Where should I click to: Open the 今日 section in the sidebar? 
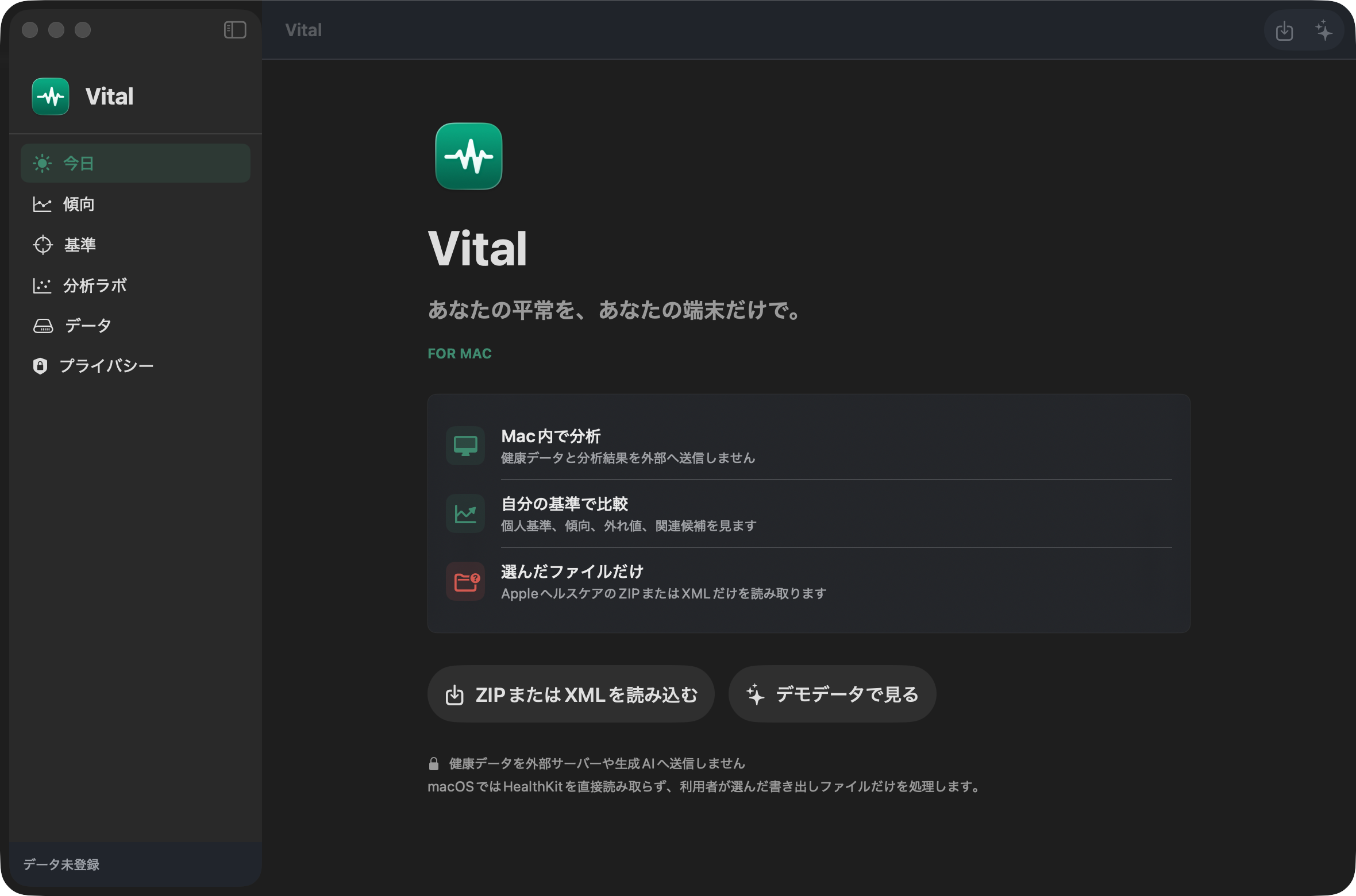(136, 163)
